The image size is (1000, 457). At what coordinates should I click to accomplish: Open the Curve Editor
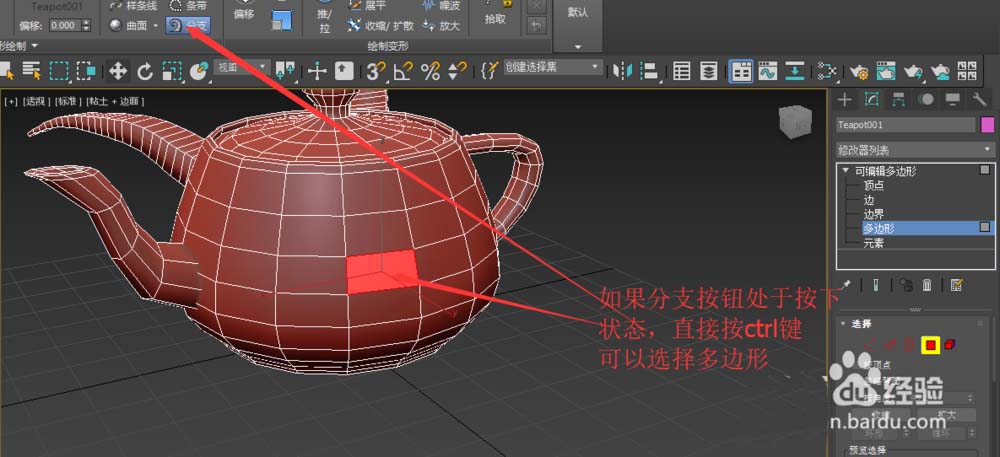tap(767, 71)
